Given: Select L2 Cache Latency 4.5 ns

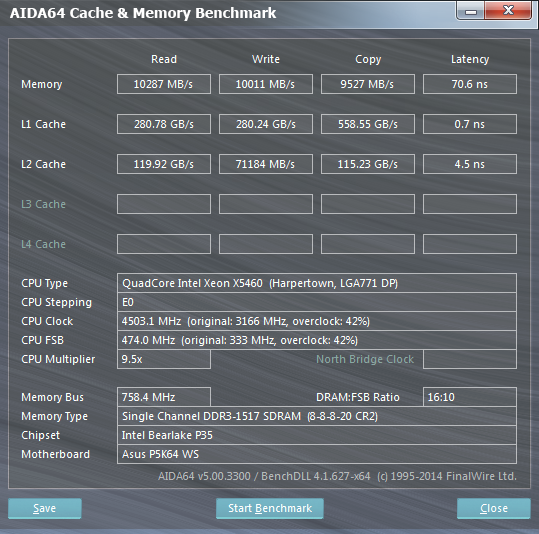Looking at the screenshot, I should point(470,164).
